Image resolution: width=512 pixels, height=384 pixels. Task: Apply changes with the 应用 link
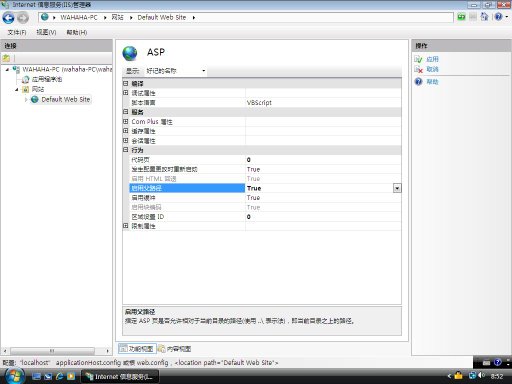tap(432, 59)
